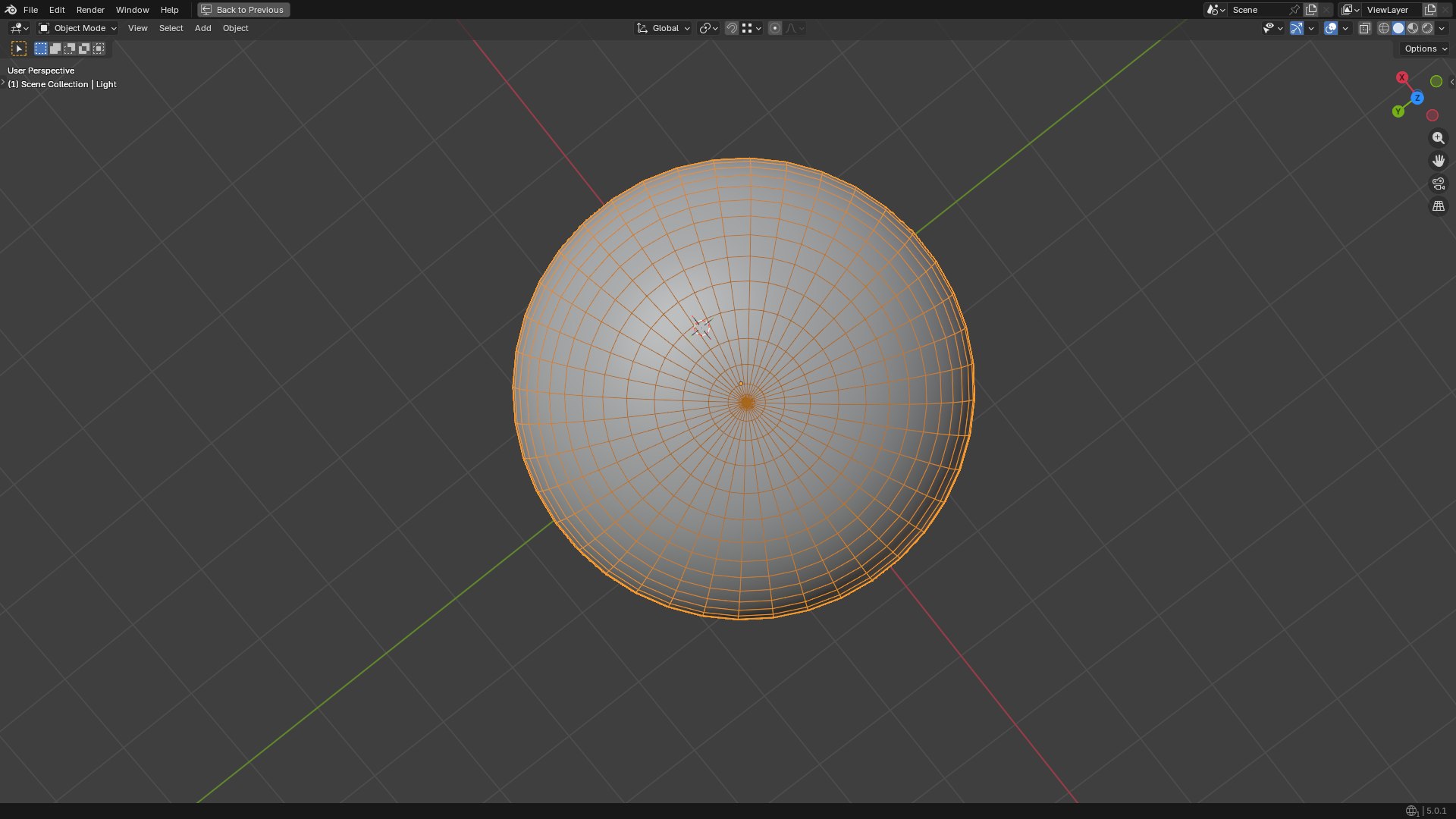Open the Object Mode dropdown
The width and height of the screenshot is (1456, 819).
coord(78,28)
